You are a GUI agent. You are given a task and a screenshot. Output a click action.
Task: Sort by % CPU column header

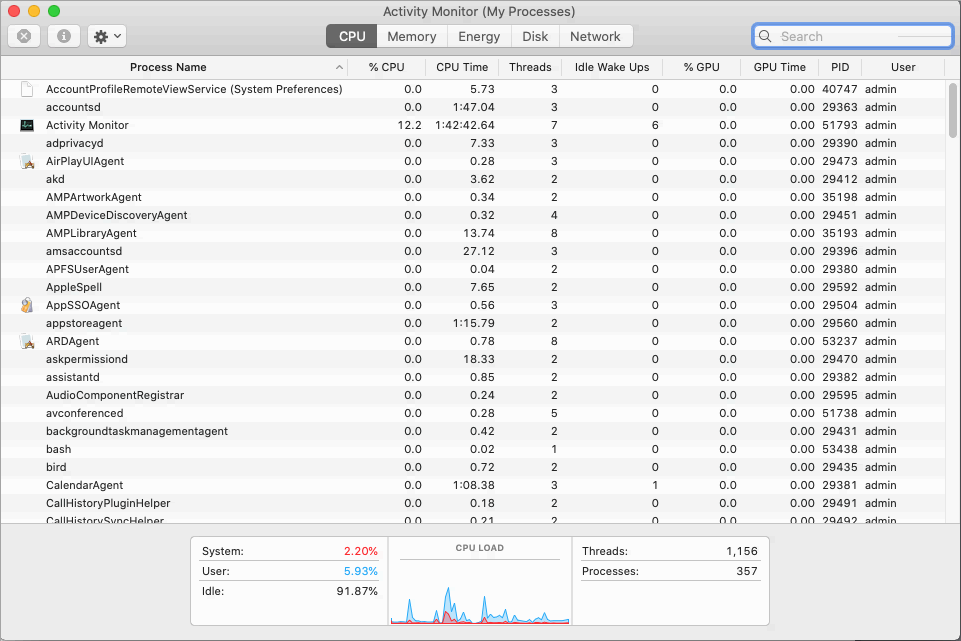click(x=386, y=67)
